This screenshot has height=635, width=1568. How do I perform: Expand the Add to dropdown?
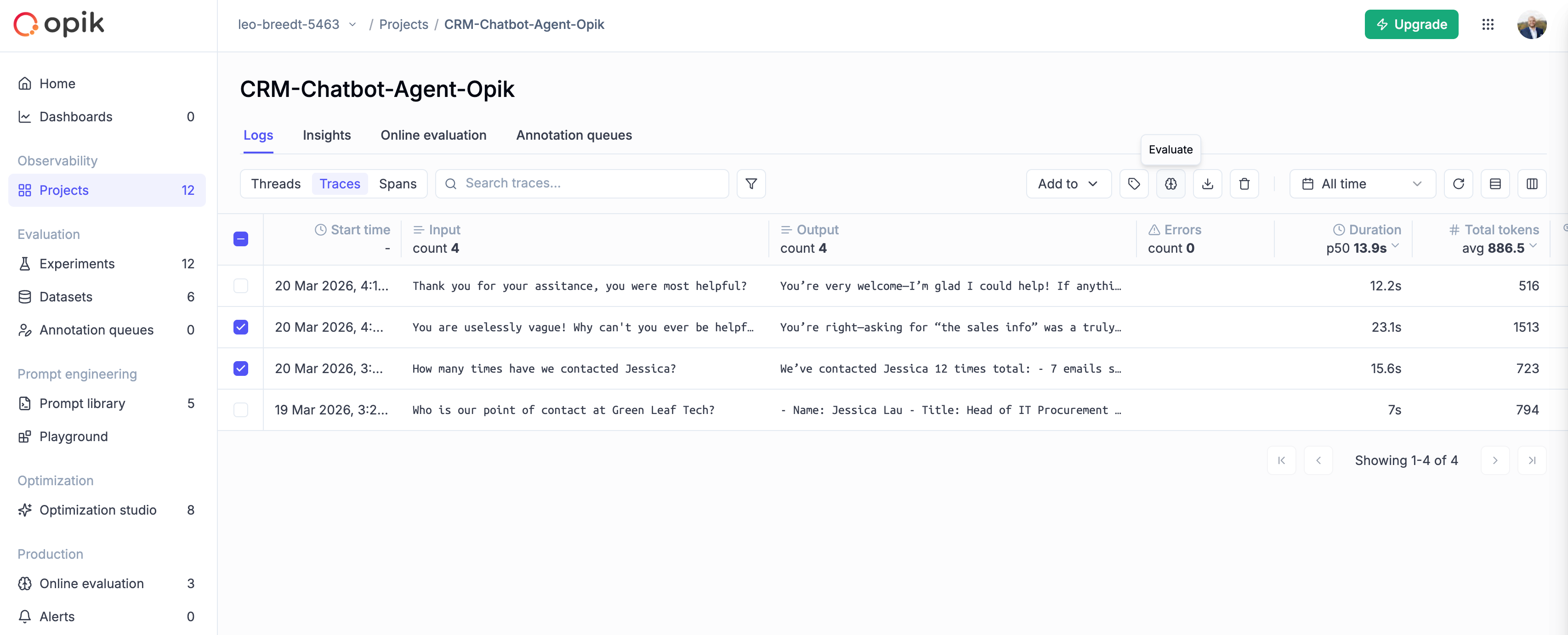coord(1068,183)
